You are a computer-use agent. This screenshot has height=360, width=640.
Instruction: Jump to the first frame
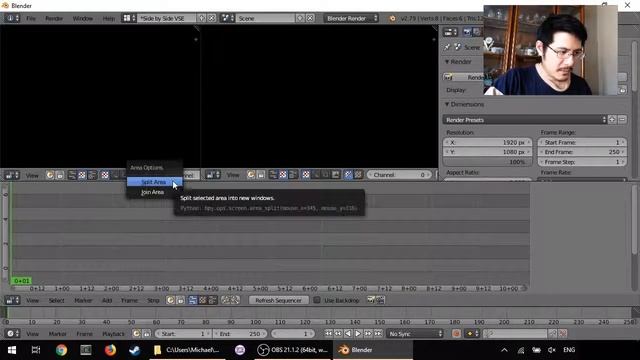coord(328,334)
